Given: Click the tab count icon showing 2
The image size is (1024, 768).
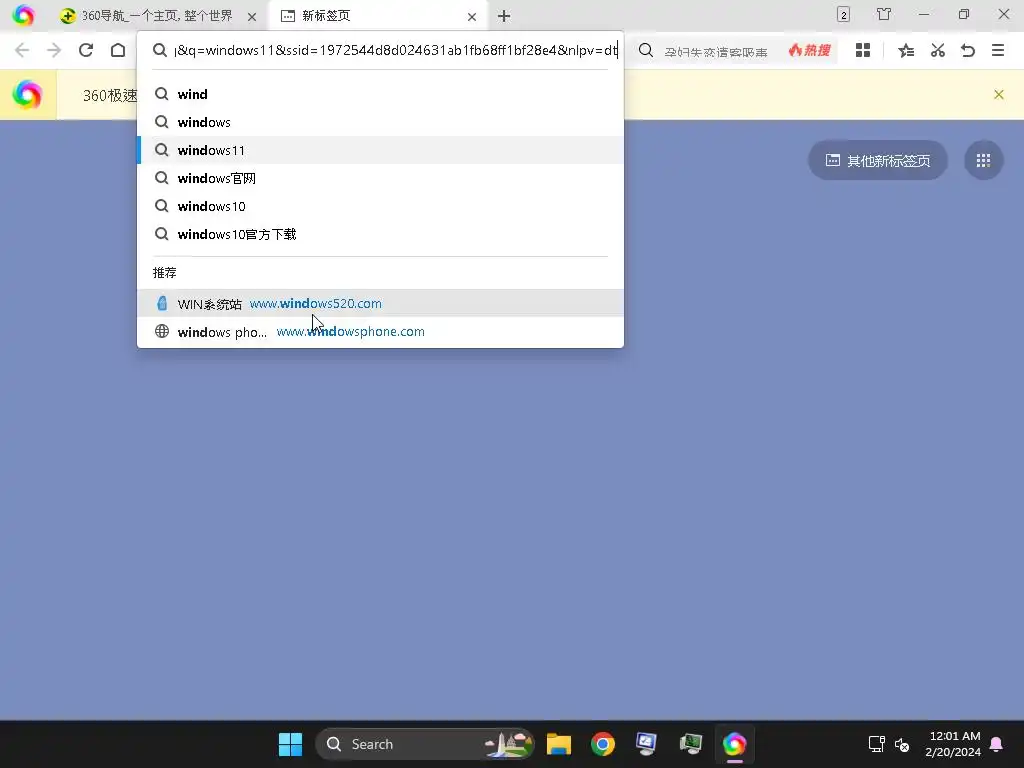Looking at the screenshot, I should [843, 14].
